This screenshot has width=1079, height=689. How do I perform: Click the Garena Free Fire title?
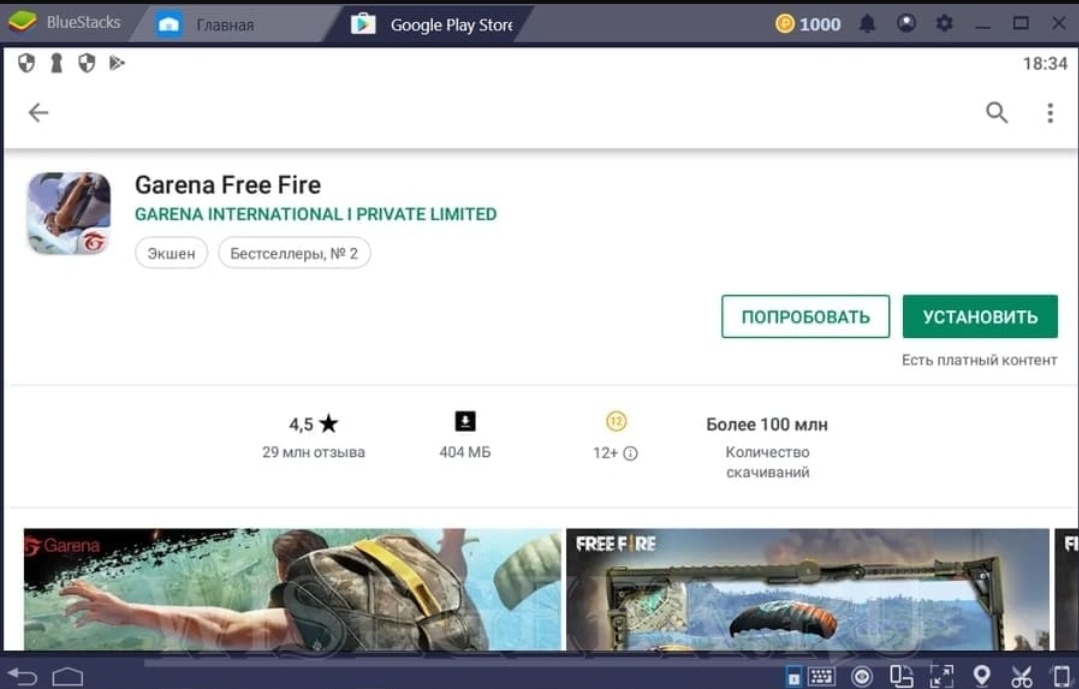coord(228,184)
